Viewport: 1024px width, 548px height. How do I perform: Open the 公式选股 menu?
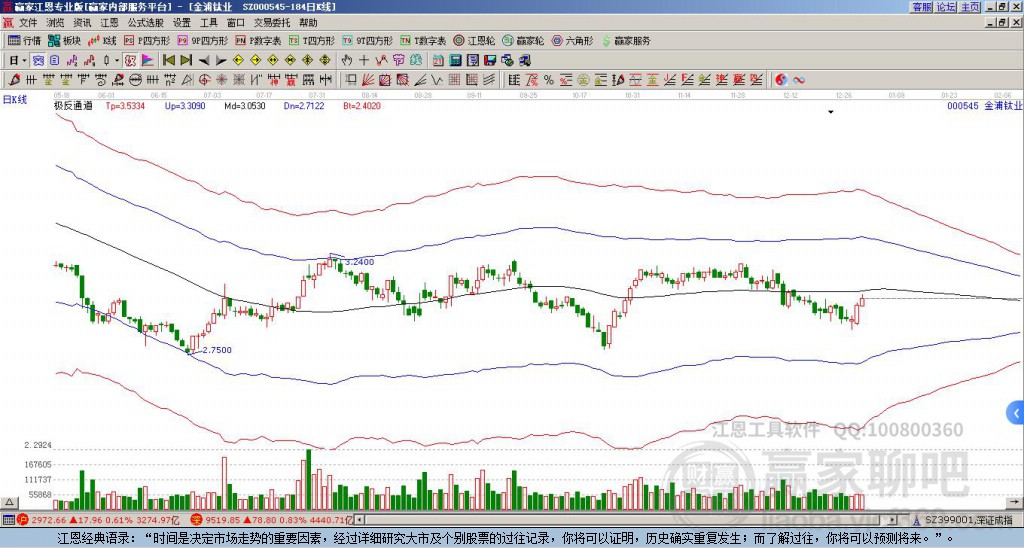click(146, 23)
